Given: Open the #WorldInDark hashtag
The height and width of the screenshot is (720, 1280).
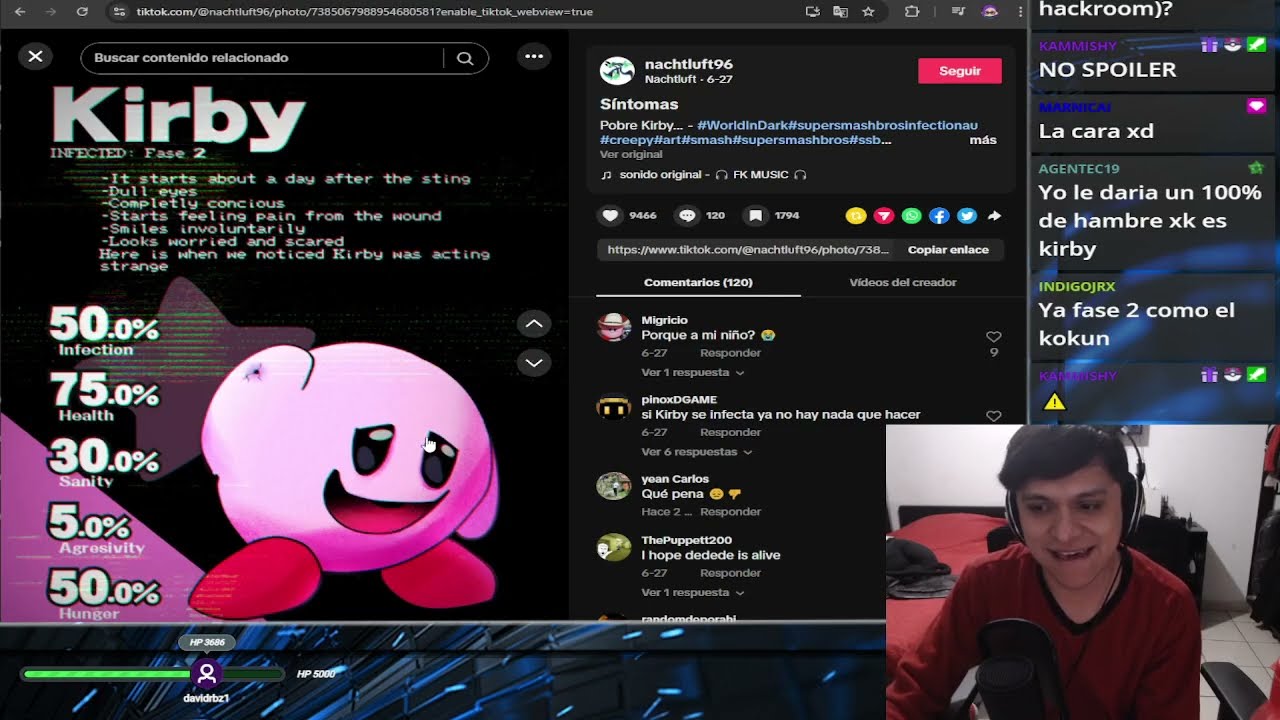Looking at the screenshot, I should pos(742,125).
